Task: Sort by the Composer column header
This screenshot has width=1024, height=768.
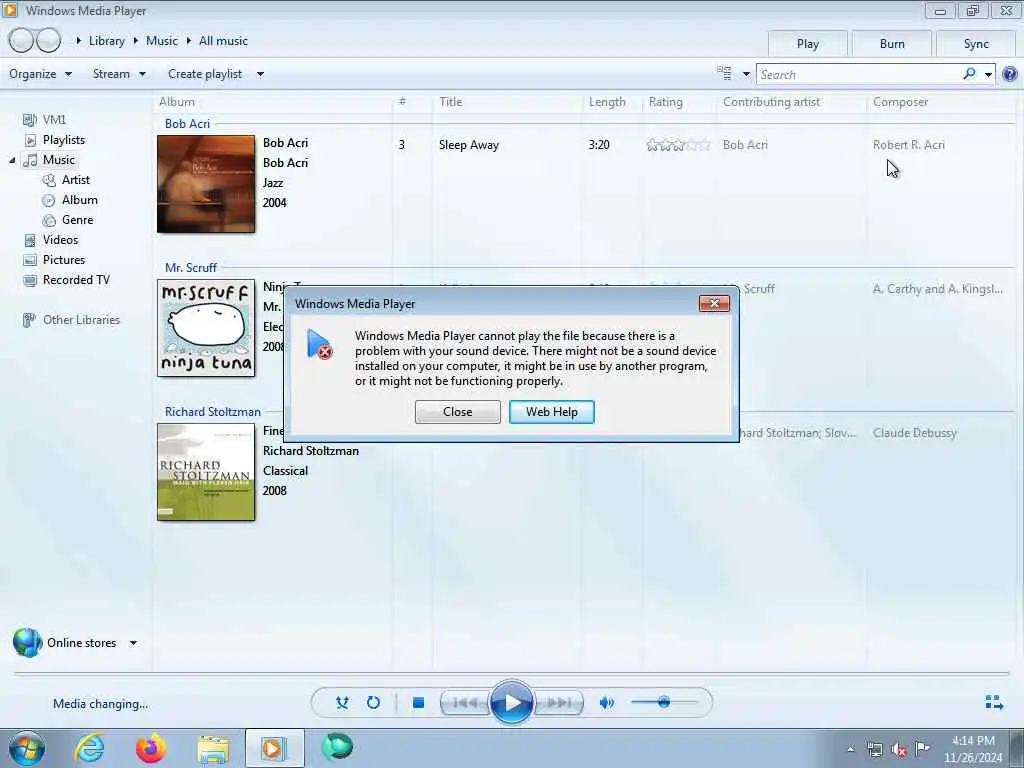Action: point(901,102)
